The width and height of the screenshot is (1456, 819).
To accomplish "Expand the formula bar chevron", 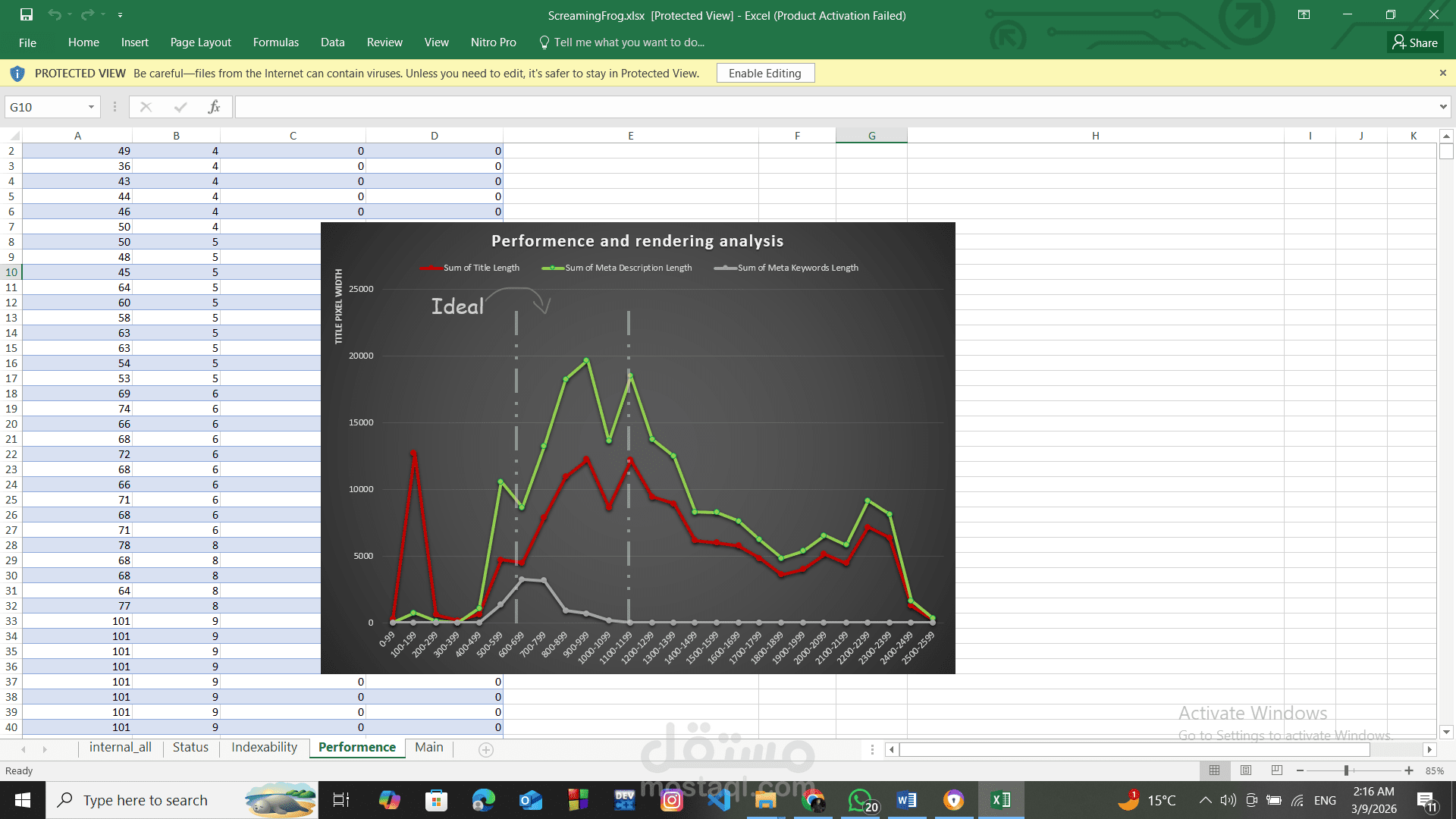I will pyautogui.click(x=1442, y=107).
